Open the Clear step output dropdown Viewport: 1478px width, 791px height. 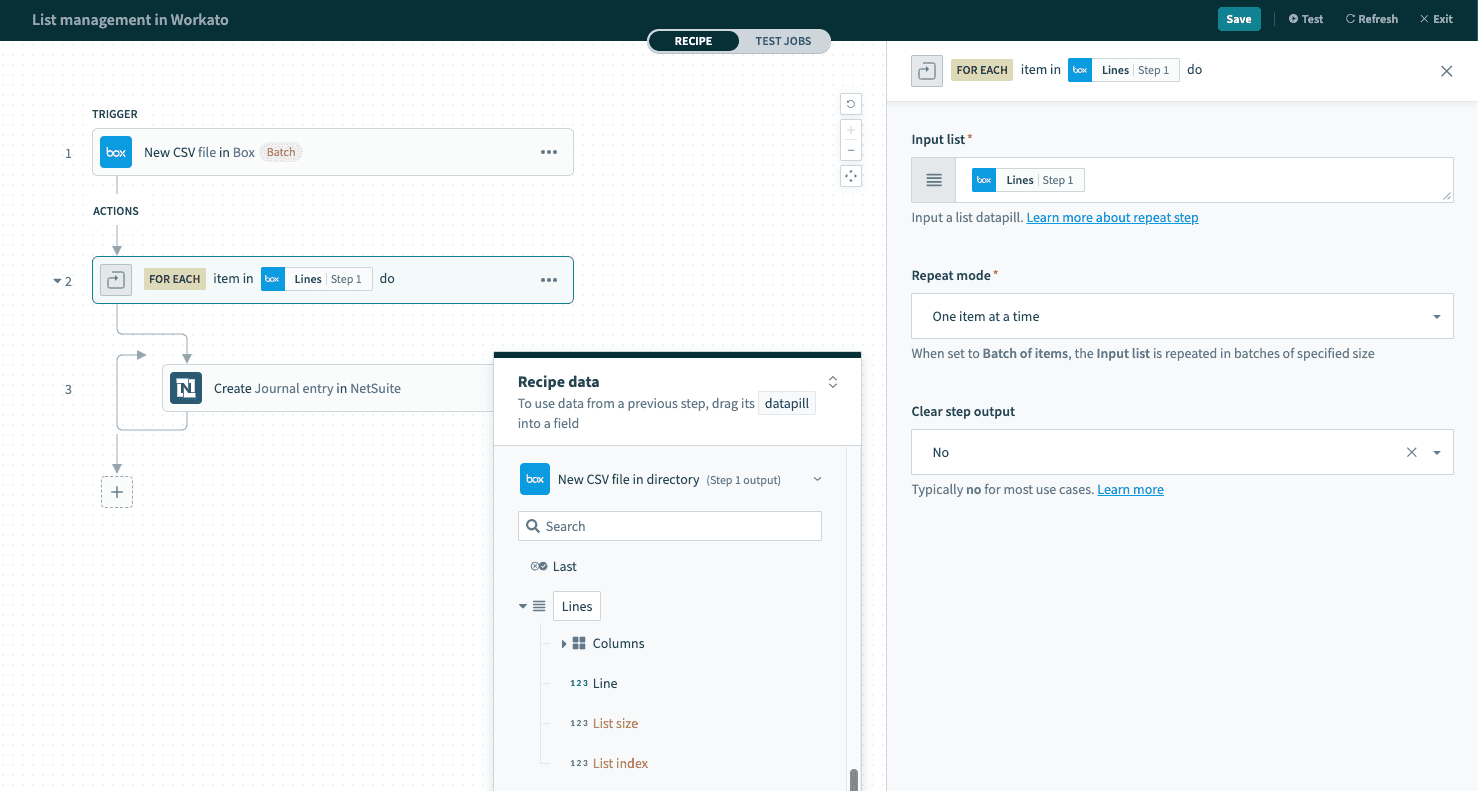tap(1437, 452)
